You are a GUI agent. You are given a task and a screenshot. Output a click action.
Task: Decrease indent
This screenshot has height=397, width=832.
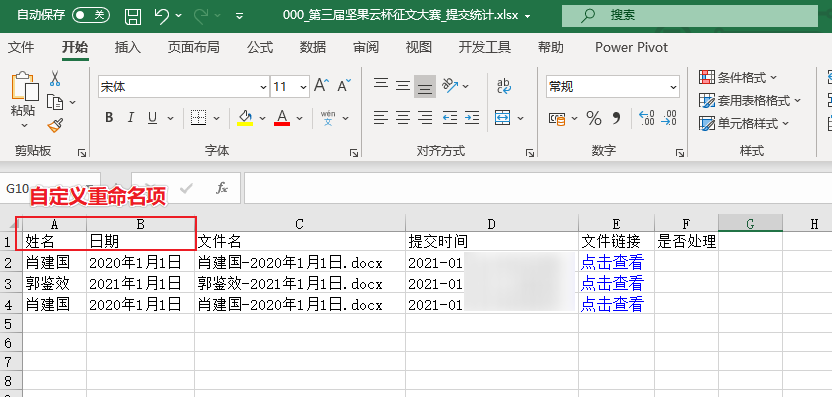(450, 118)
